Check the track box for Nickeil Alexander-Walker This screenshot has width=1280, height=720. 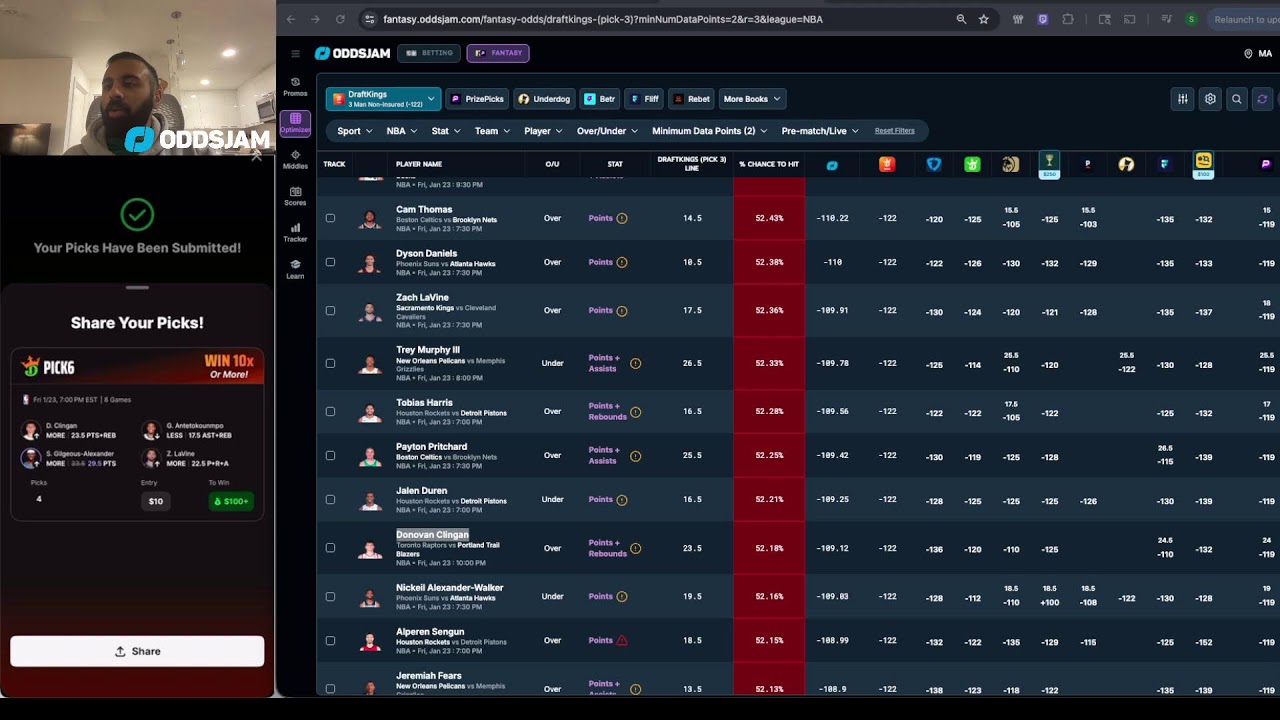[x=330, y=596]
